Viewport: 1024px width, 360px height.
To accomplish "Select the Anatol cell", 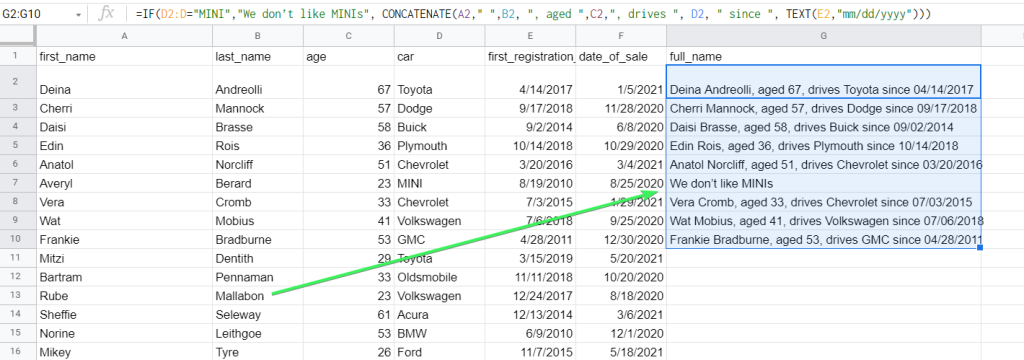I will pos(125,164).
